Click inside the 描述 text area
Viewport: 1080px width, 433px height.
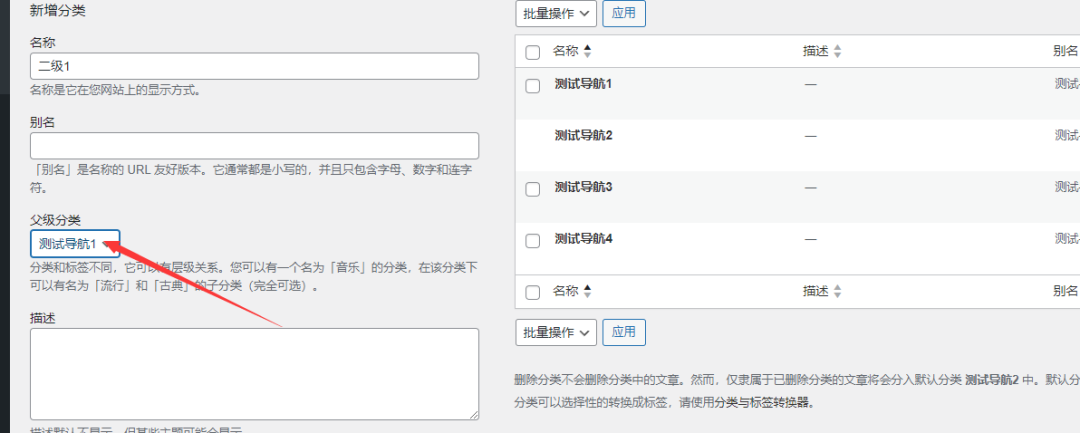(x=255, y=373)
